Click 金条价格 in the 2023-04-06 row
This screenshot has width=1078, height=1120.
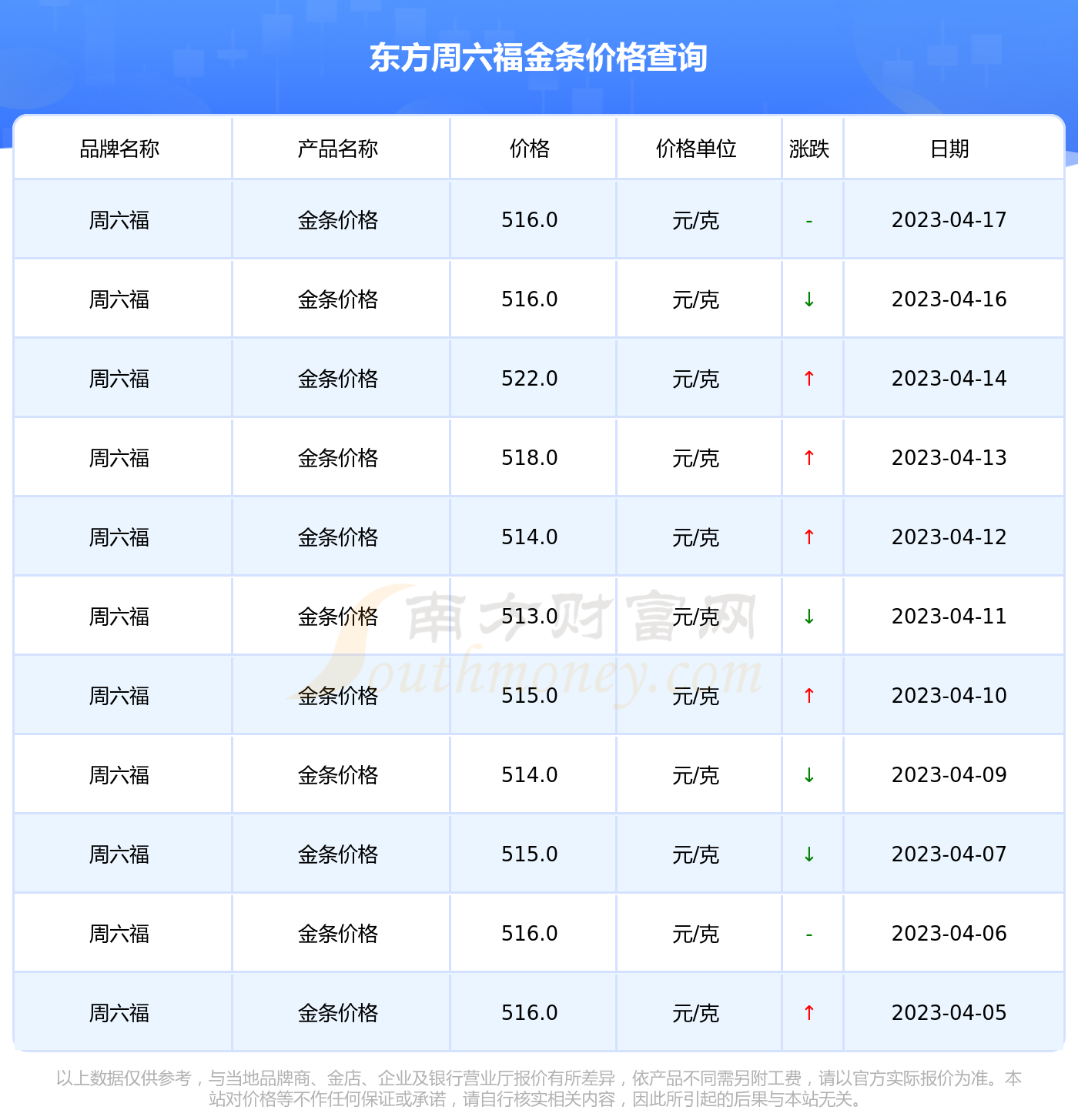coord(338,934)
